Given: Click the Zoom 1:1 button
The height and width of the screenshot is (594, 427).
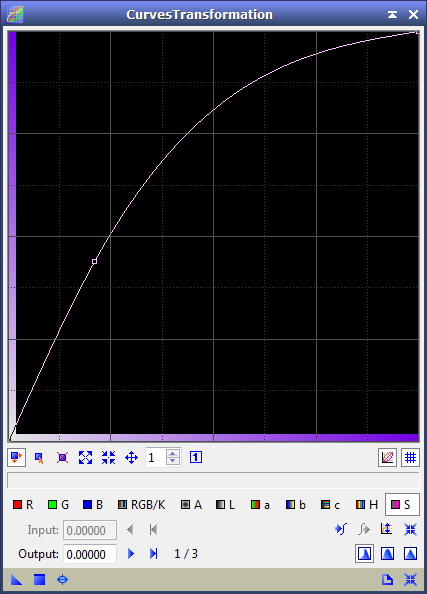Looking at the screenshot, I should point(196,457).
